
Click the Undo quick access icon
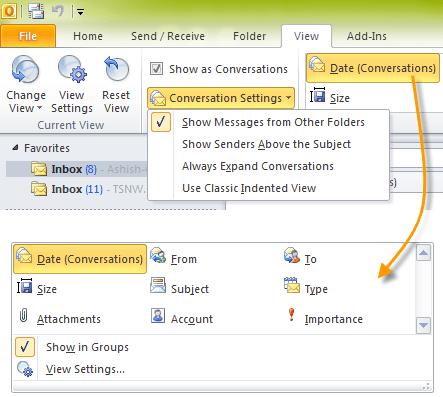point(58,11)
